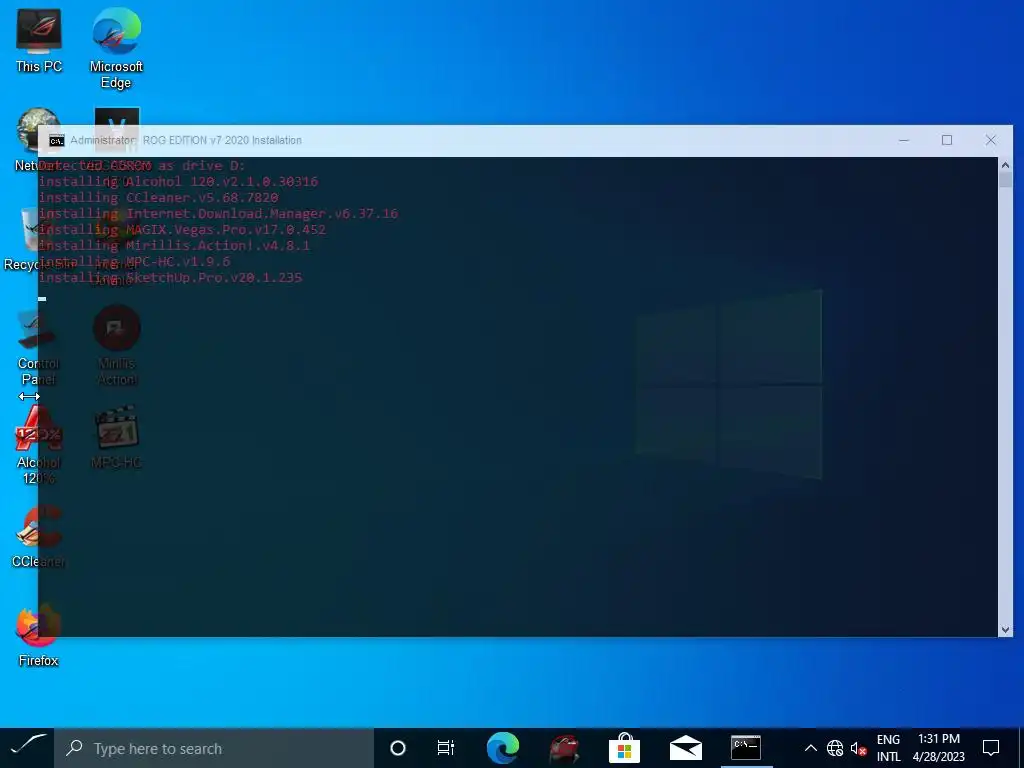This screenshot has height=768, width=1024.
Task: Click the line 'installing CCleaner.v5.68.7820'
Action: tap(159, 197)
